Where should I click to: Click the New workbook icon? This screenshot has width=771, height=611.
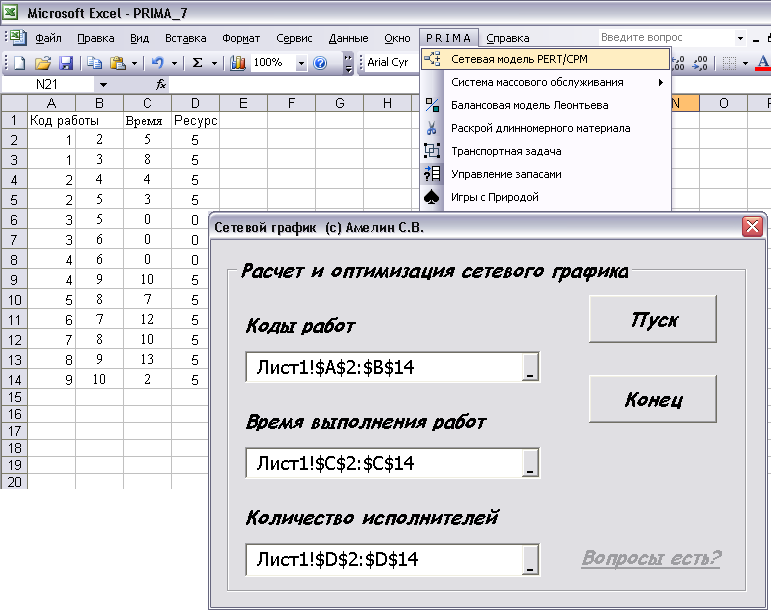[x=20, y=63]
